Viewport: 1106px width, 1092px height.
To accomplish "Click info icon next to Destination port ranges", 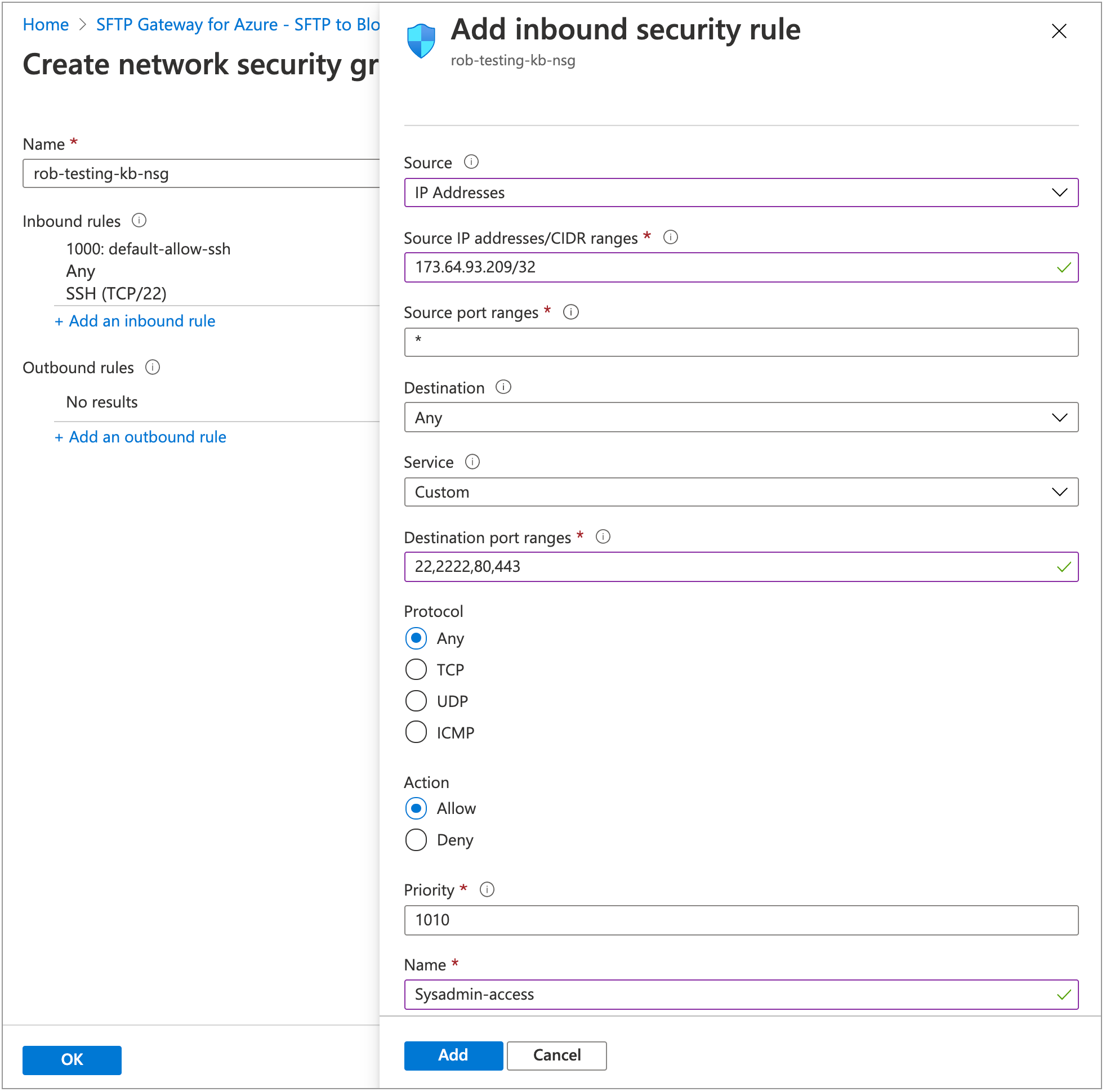I will pos(603,537).
